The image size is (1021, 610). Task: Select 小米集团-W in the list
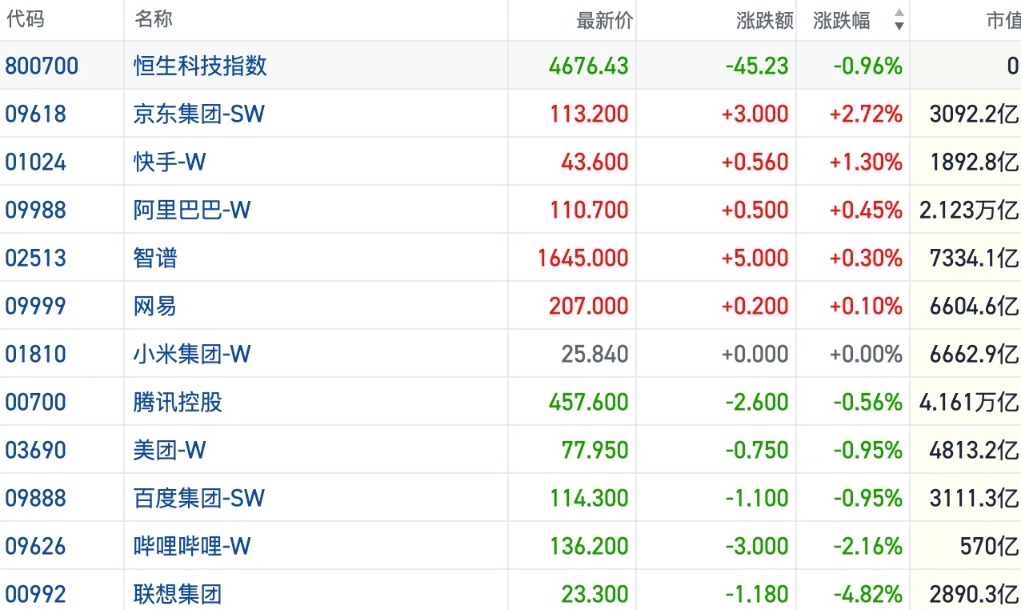point(191,354)
